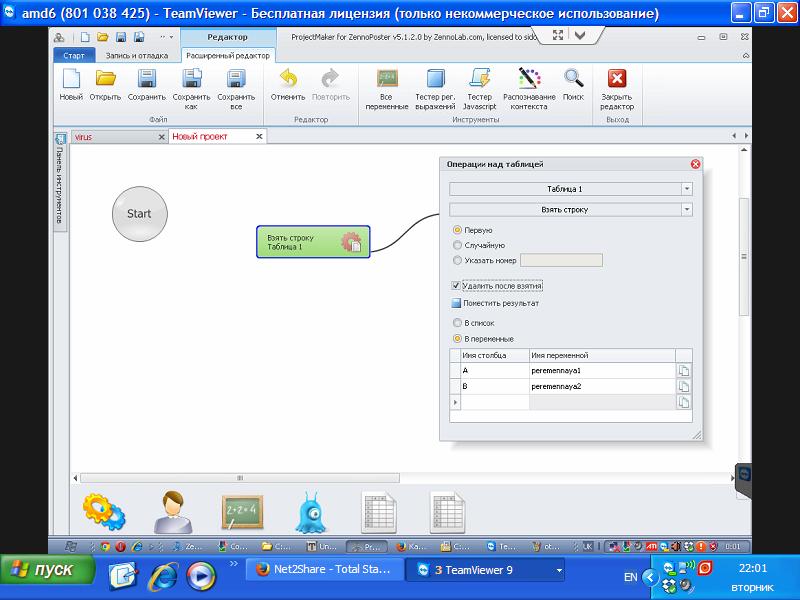Click the vertical canvas scrollbar thumb
The width and height of the screenshot is (800, 600).
click(x=744, y=257)
